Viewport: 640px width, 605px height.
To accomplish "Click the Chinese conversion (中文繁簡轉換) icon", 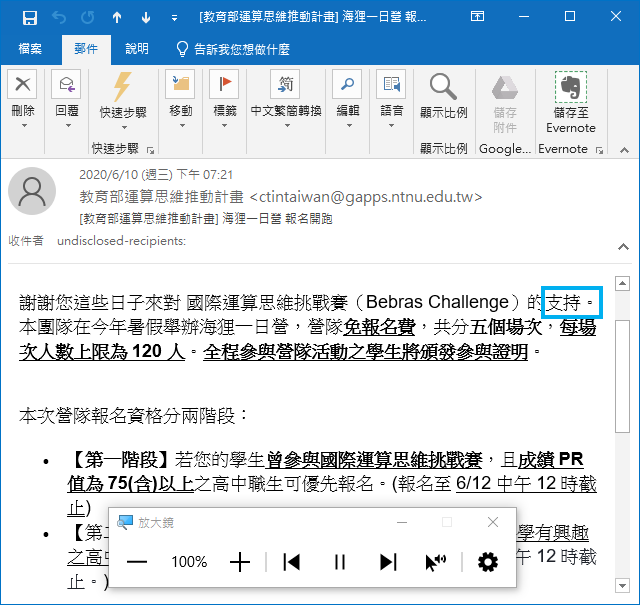I will [285, 85].
